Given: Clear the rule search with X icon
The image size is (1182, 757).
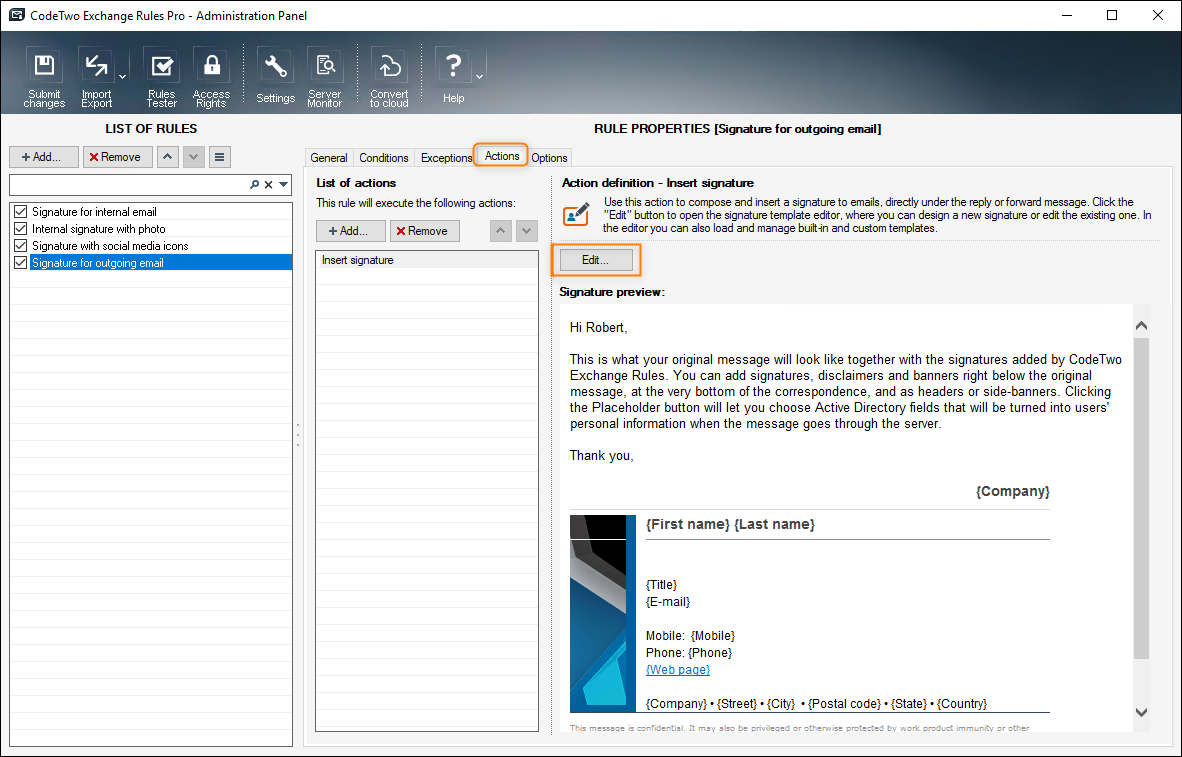Looking at the screenshot, I should [268, 184].
